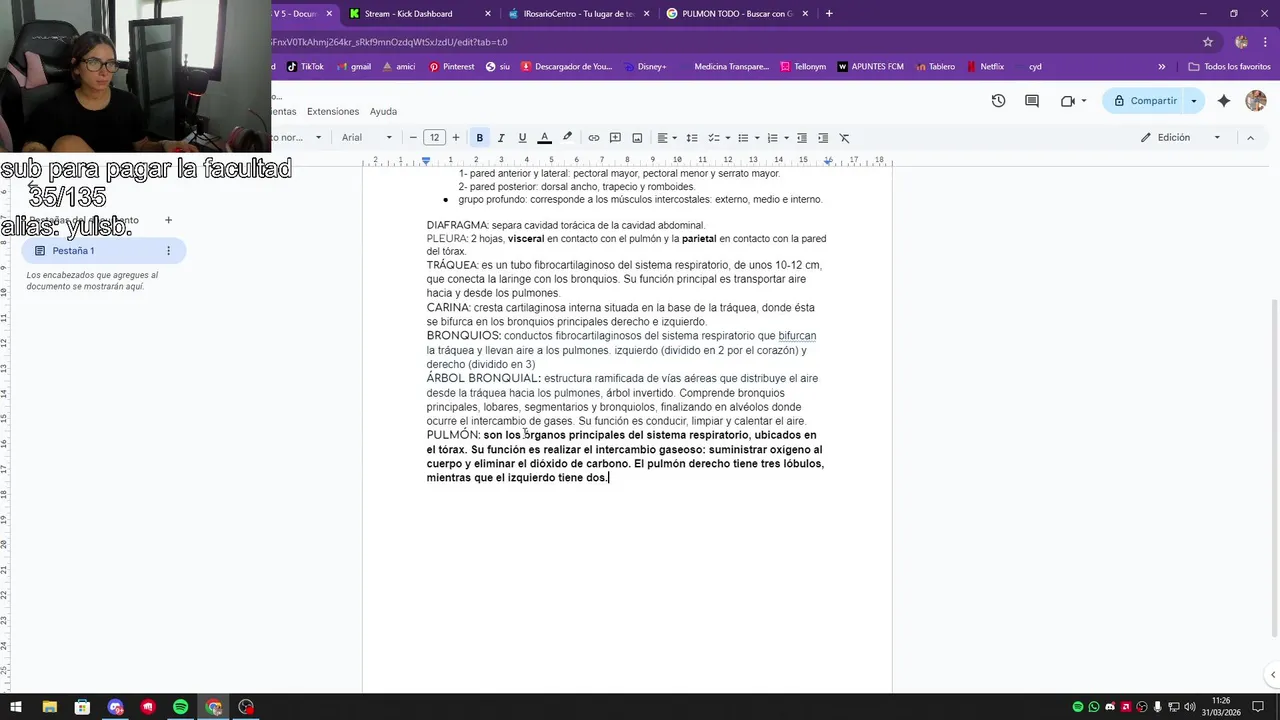Open the highlight color picker
Image resolution: width=1280 pixels, height=720 pixels.
coord(567,138)
